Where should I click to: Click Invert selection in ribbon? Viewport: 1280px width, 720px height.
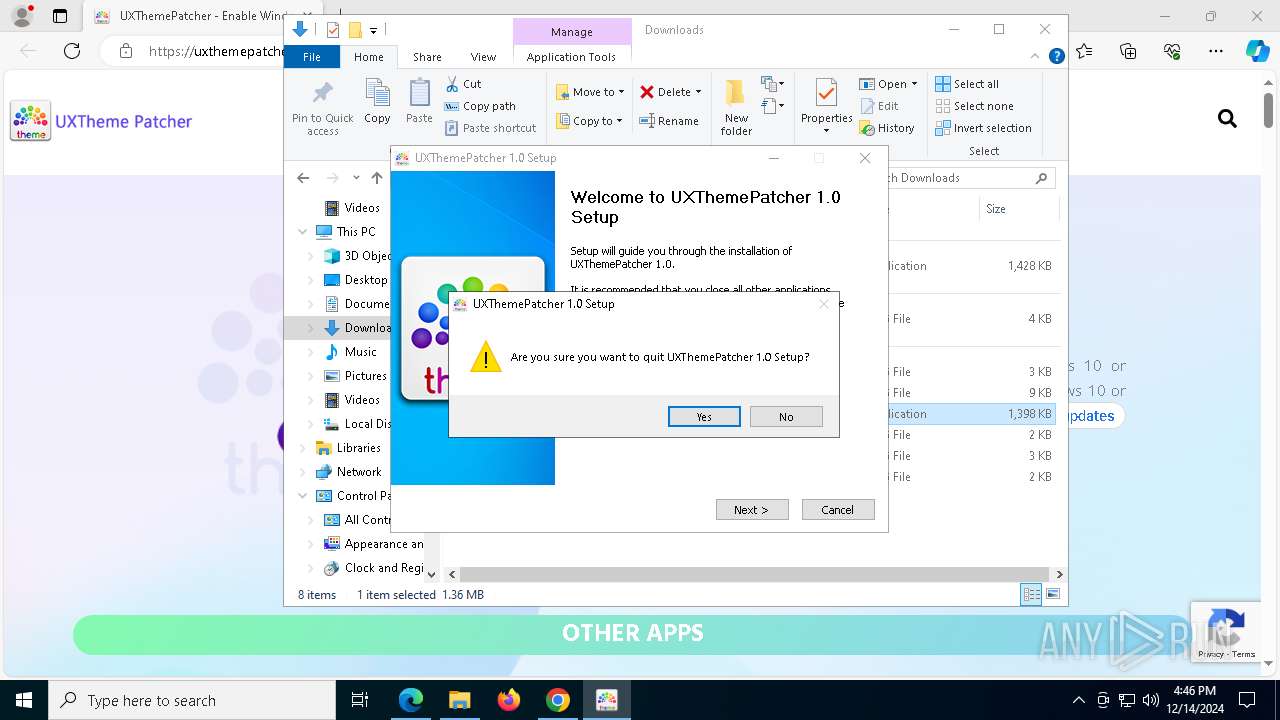click(x=983, y=128)
